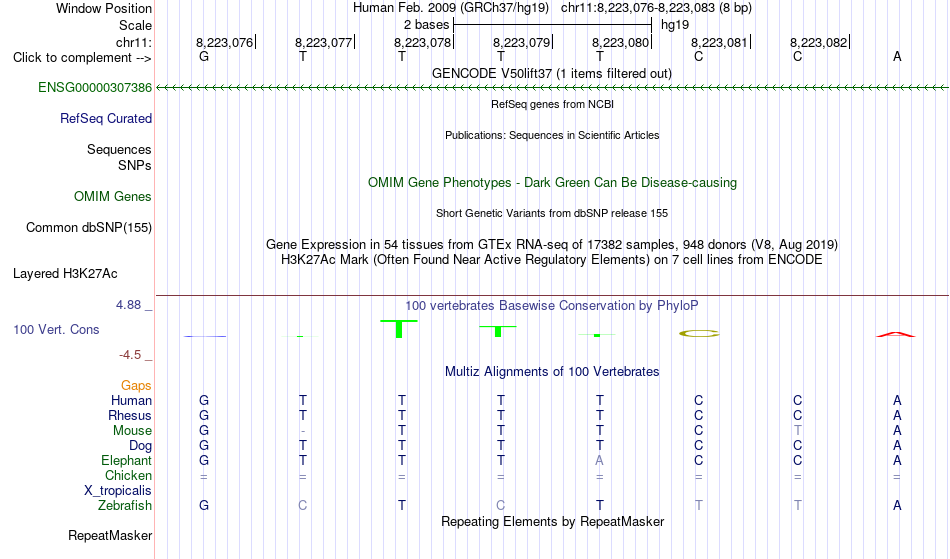Click the 100 Vert. Cons label
950x559 pixels.
[x=56, y=329]
